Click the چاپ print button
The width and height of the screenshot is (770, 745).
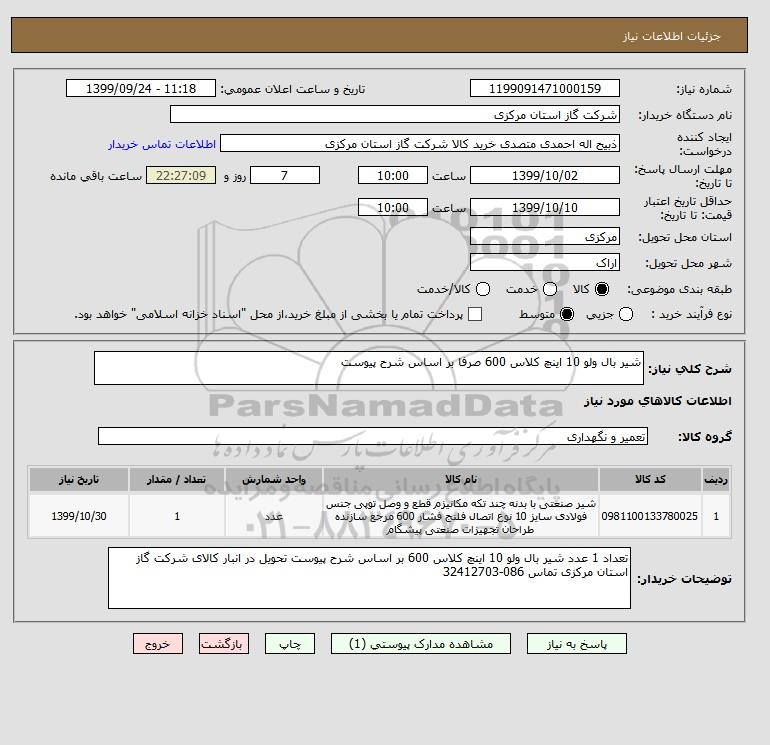(290, 644)
